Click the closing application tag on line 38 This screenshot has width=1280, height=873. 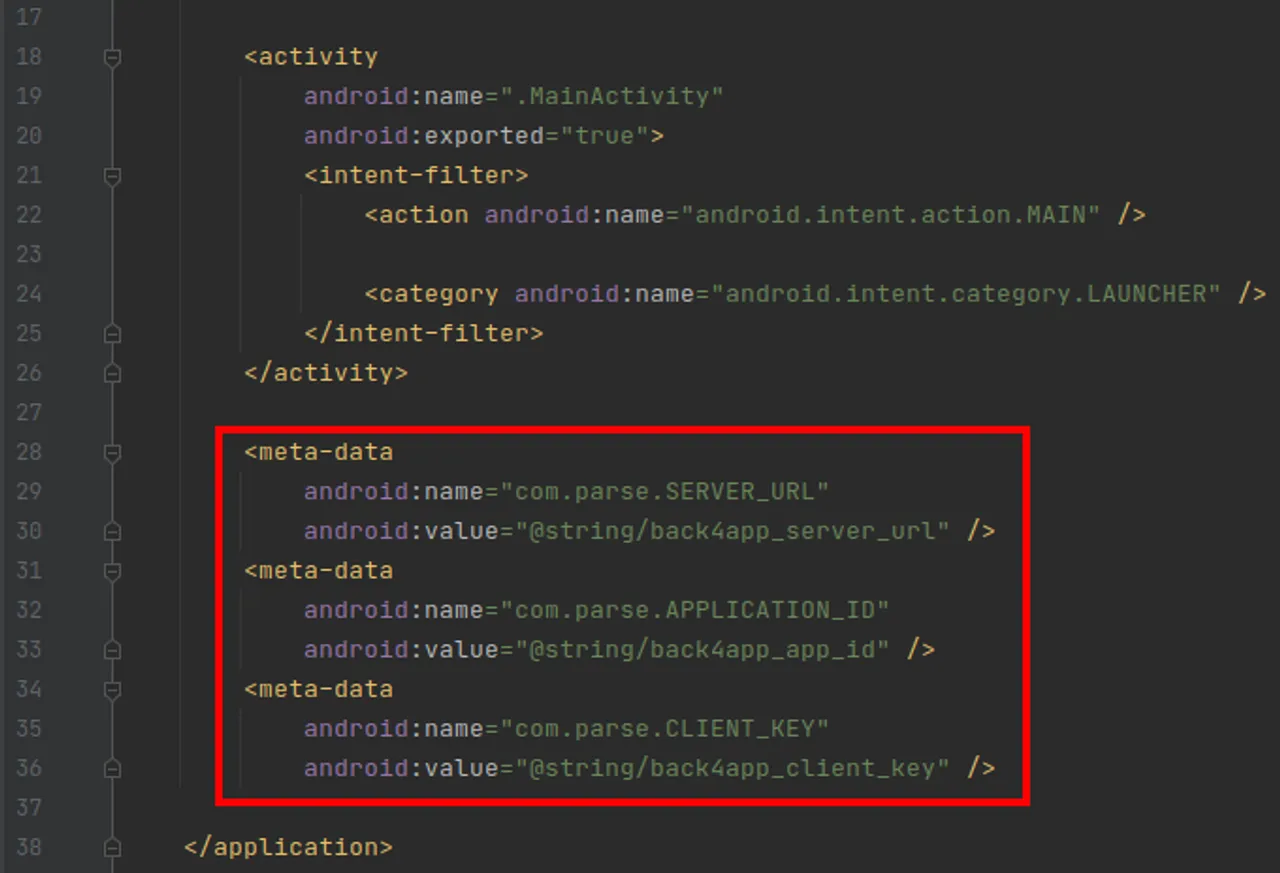(287, 848)
